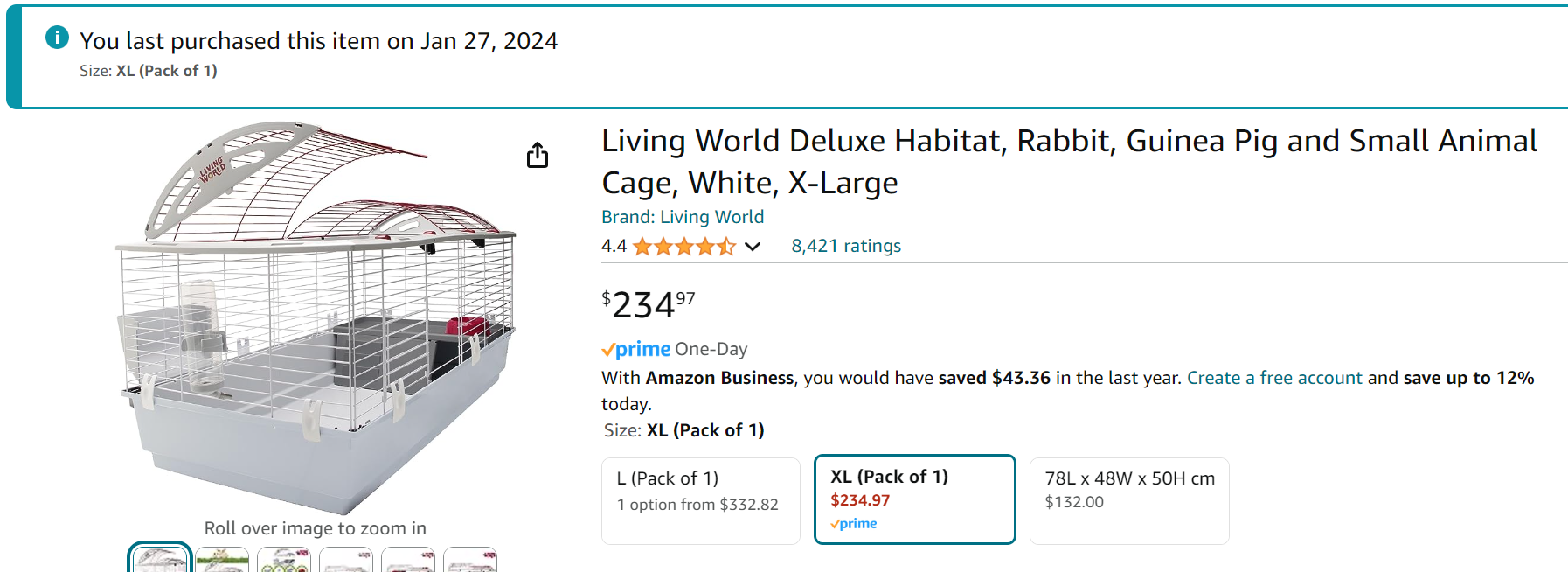Click the info icon in the purchase banner
This screenshot has height=572, width=1568.
pos(57,38)
